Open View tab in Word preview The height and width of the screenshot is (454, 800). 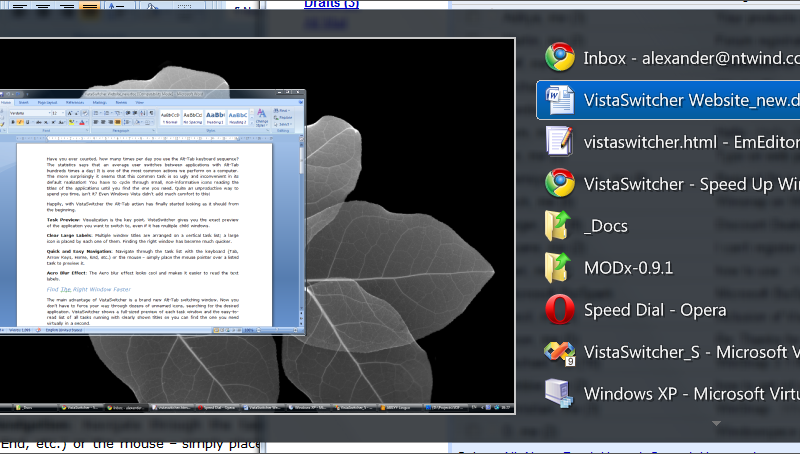click(x=139, y=103)
